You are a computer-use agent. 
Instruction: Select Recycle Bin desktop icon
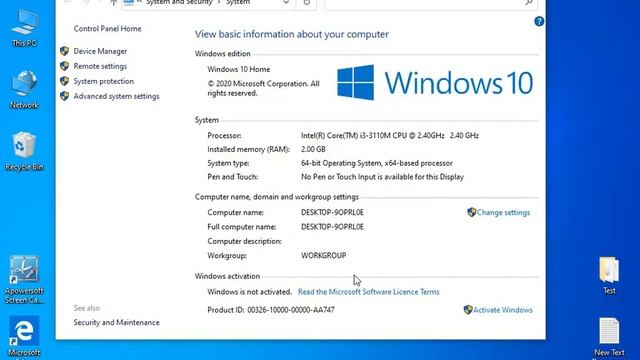pos(24,151)
